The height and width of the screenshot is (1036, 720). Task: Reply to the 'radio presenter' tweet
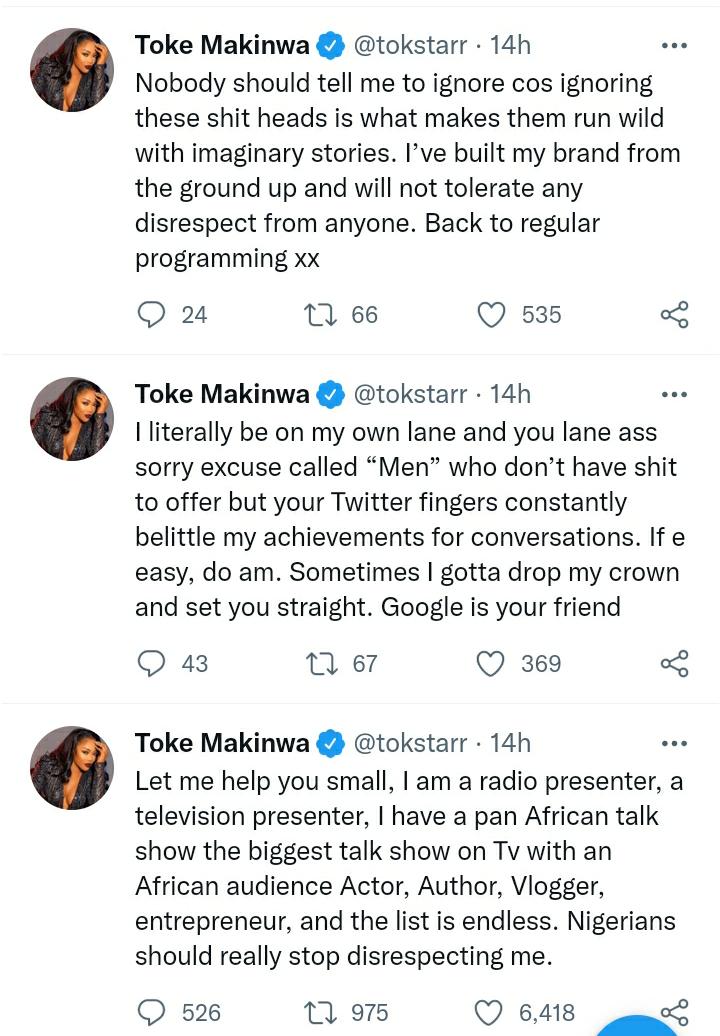click(x=151, y=1012)
